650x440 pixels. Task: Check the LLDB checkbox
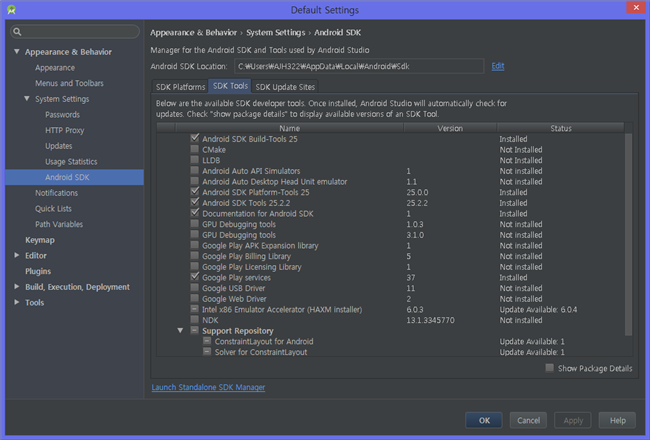(x=194, y=160)
